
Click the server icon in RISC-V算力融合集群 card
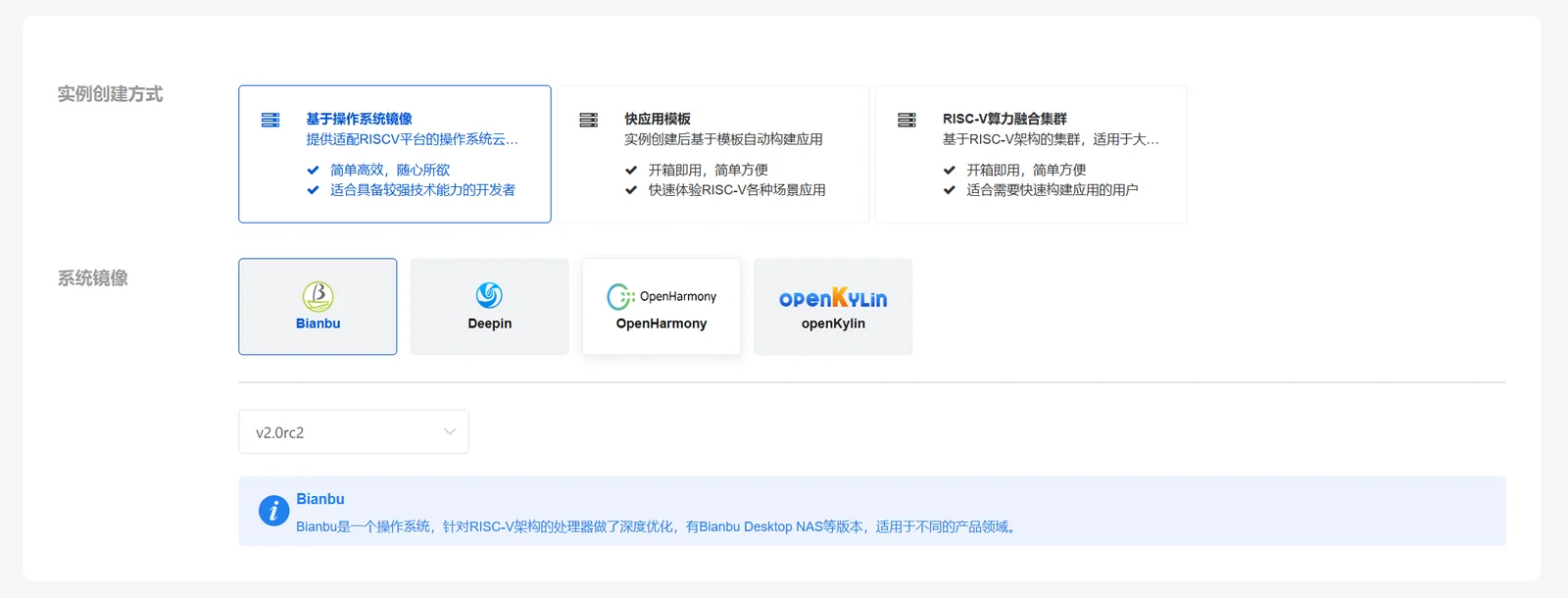coord(907,120)
